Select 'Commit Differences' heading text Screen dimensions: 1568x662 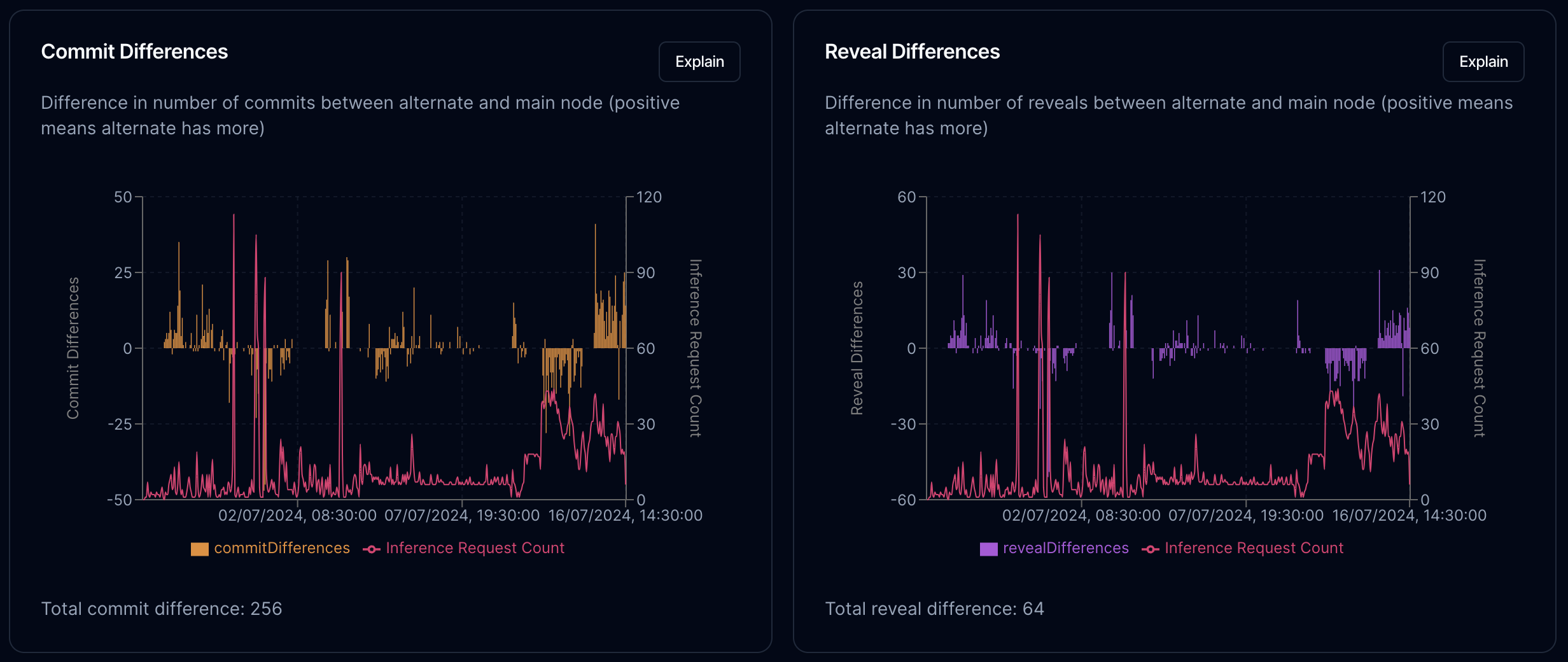(134, 52)
